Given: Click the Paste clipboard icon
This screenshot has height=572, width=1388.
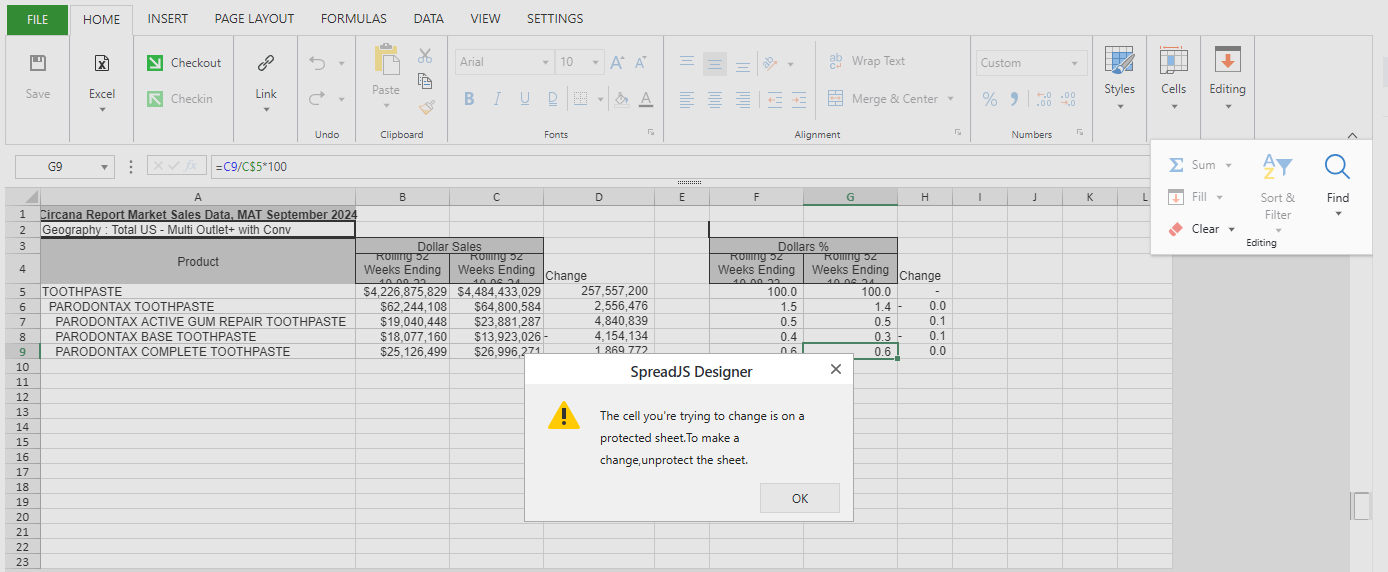Looking at the screenshot, I should [x=386, y=59].
